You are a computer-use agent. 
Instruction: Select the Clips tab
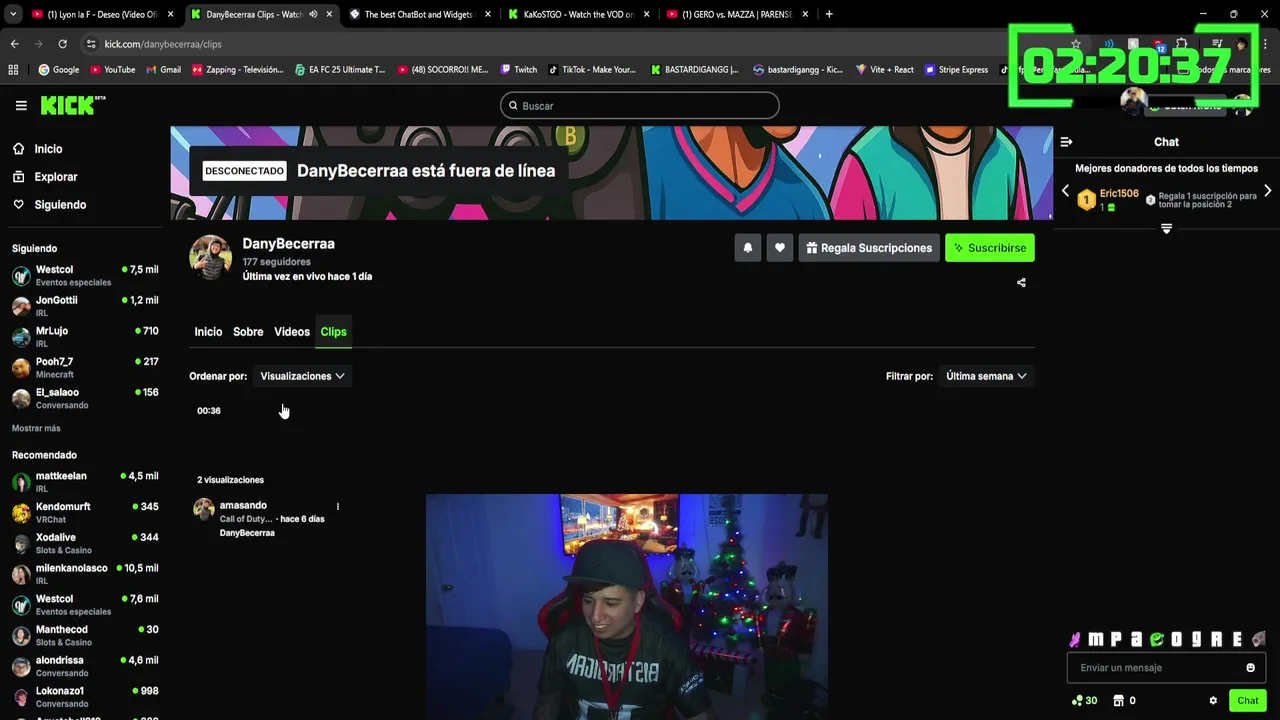pos(333,332)
